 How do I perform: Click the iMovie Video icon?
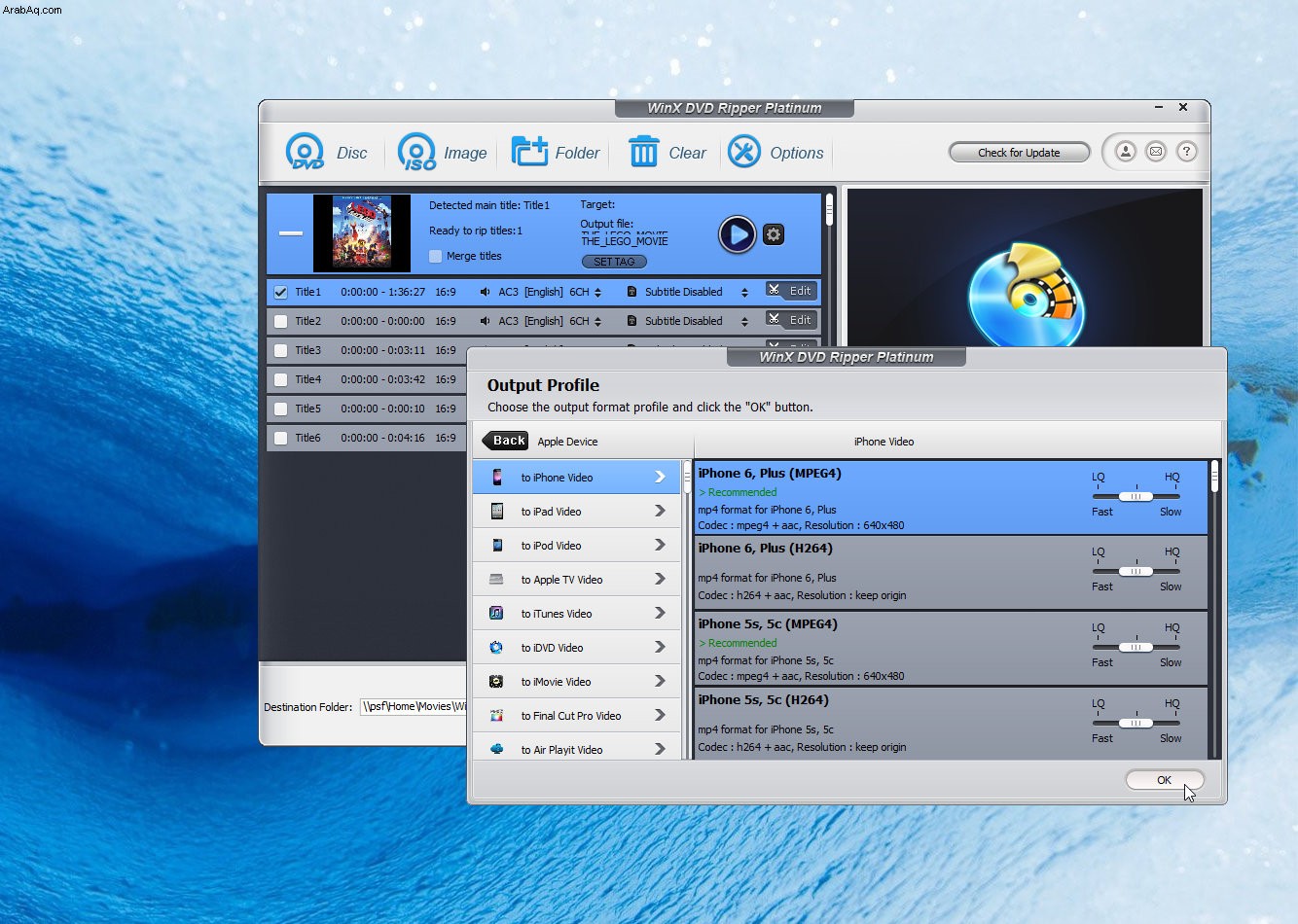pos(497,681)
